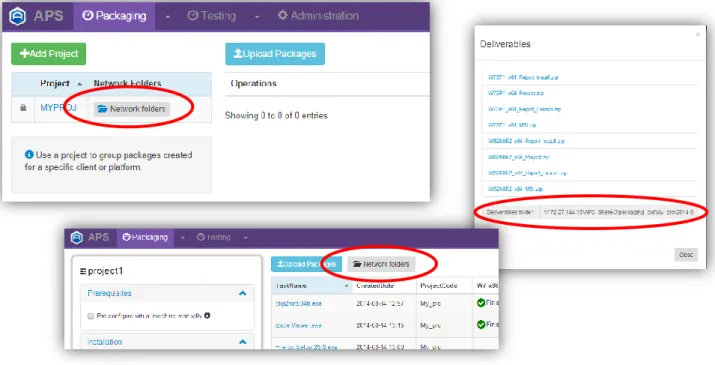Click info icon after Pre-configure virtual machine option
Viewport: 715px width, 365px height.
tap(207, 316)
